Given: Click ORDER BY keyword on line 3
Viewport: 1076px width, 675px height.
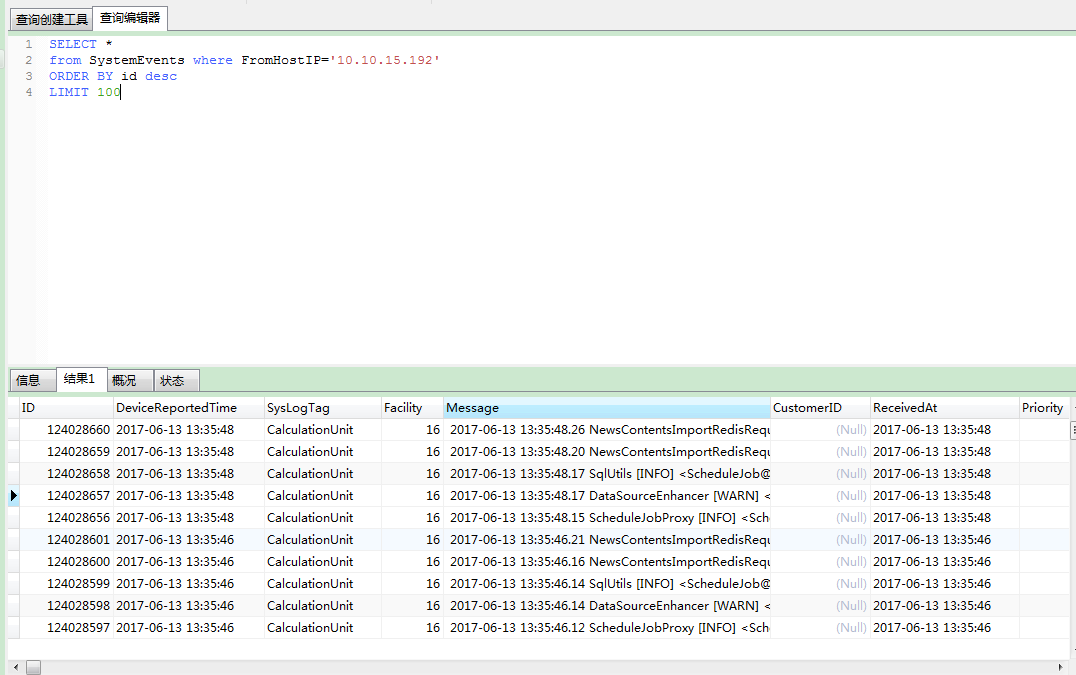Looking at the screenshot, I should [81, 76].
